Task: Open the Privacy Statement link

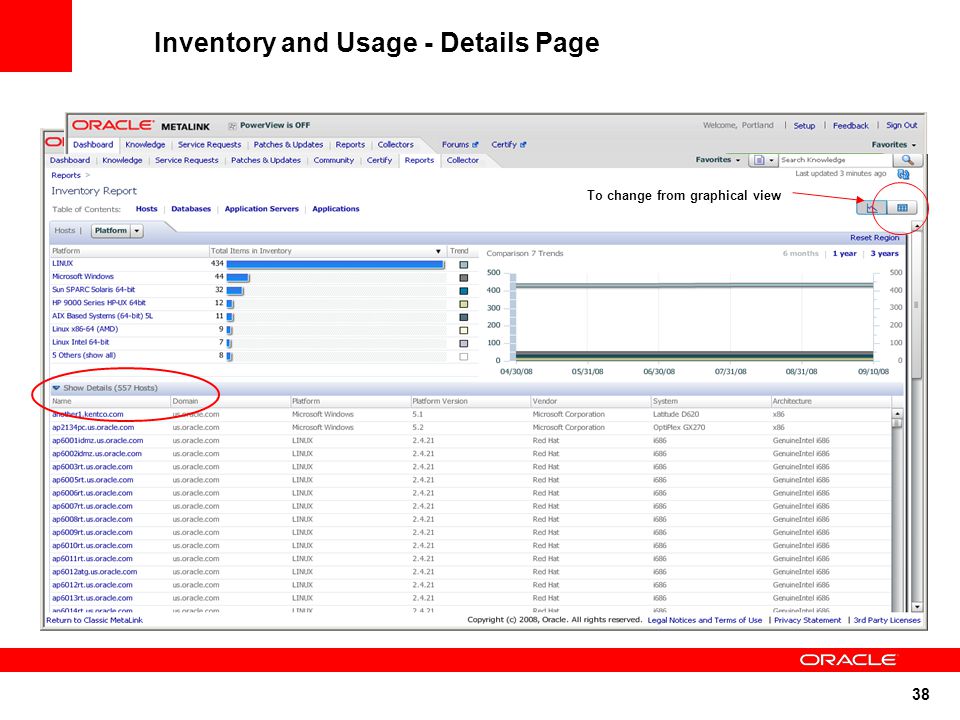Action: pyautogui.click(x=808, y=620)
